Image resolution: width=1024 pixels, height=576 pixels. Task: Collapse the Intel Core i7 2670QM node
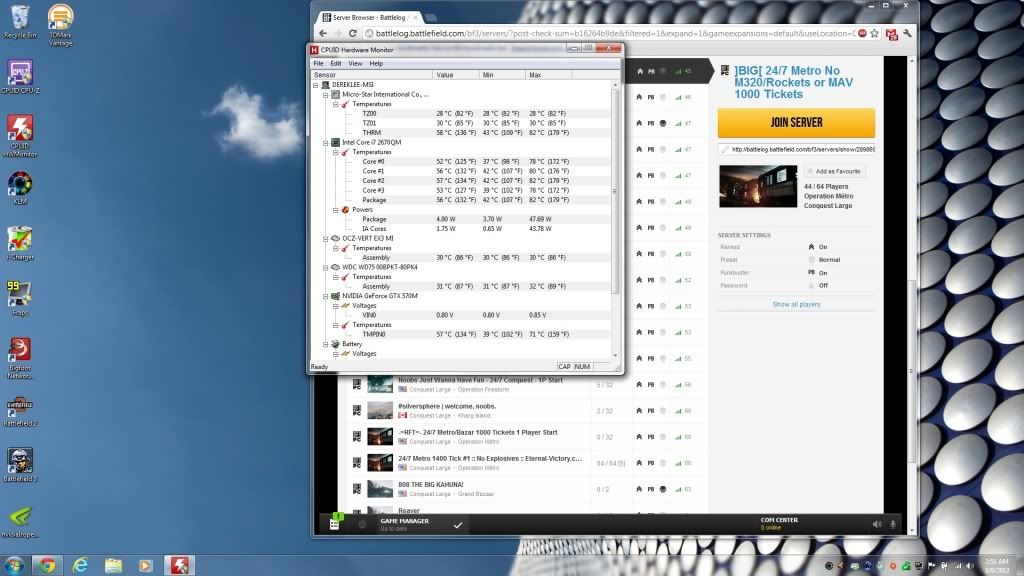[x=326, y=142]
